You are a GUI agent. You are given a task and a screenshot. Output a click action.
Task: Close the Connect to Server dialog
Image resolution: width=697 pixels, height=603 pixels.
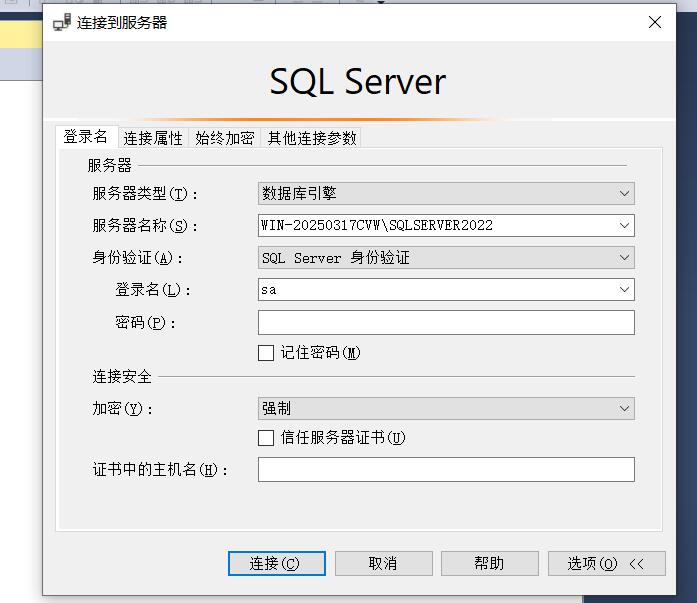654,22
